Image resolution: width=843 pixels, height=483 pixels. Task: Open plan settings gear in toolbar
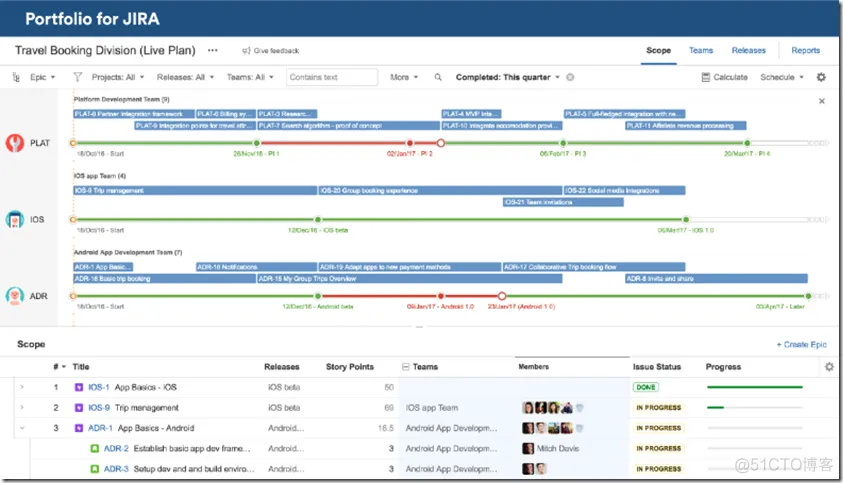coord(821,77)
